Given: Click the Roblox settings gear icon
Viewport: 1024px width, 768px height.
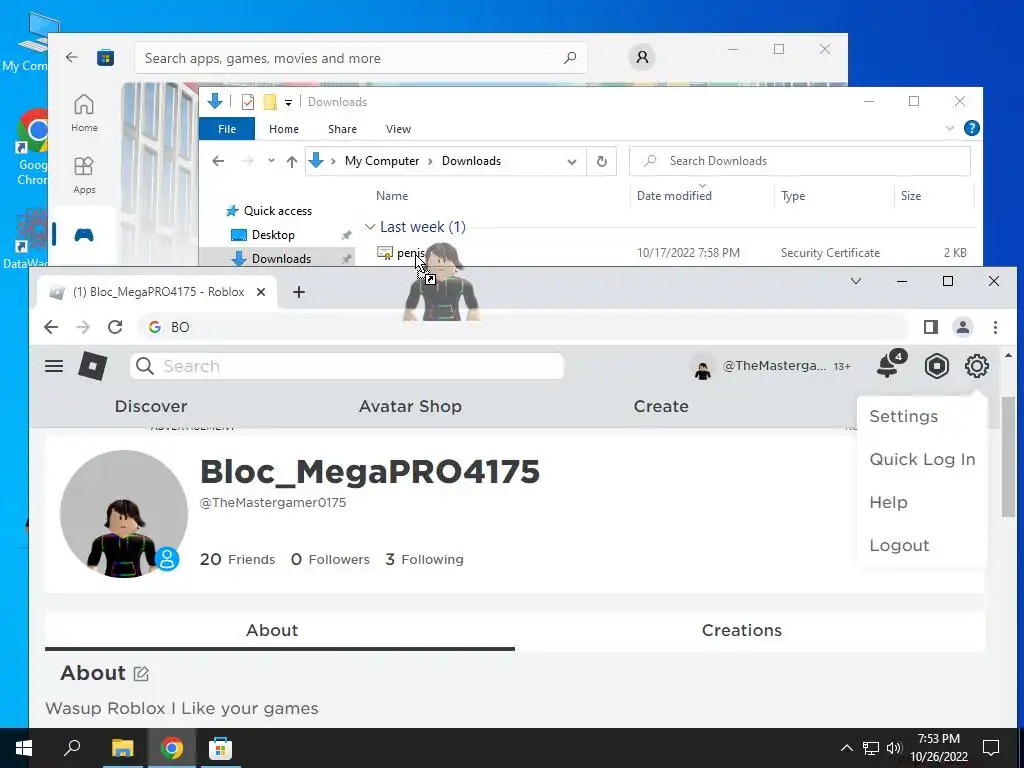Looking at the screenshot, I should click(976, 366).
